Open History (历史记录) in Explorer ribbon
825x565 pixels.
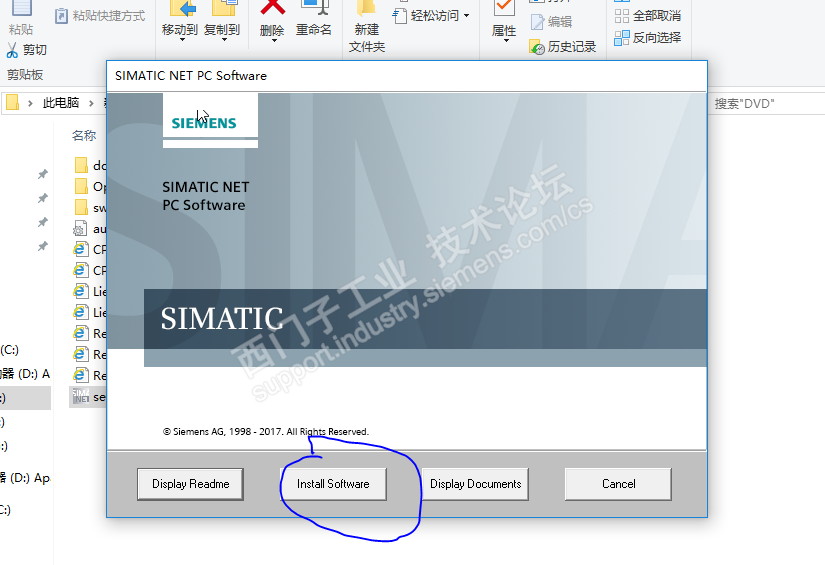click(562, 47)
